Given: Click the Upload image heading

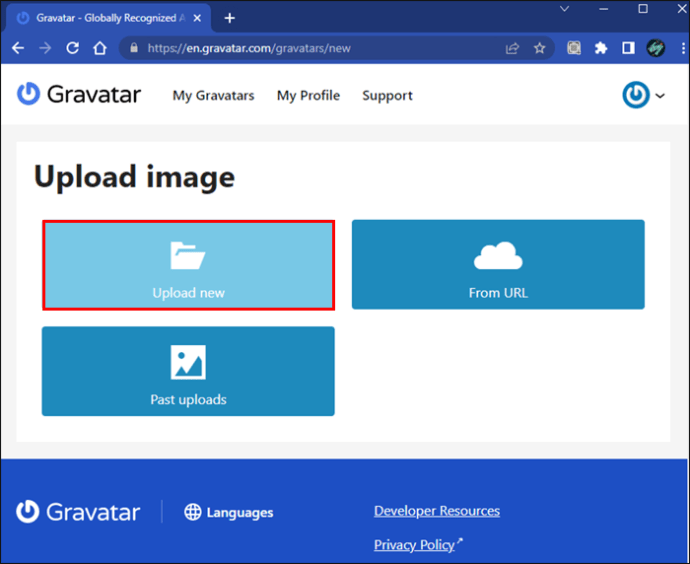Looking at the screenshot, I should 135,177.
